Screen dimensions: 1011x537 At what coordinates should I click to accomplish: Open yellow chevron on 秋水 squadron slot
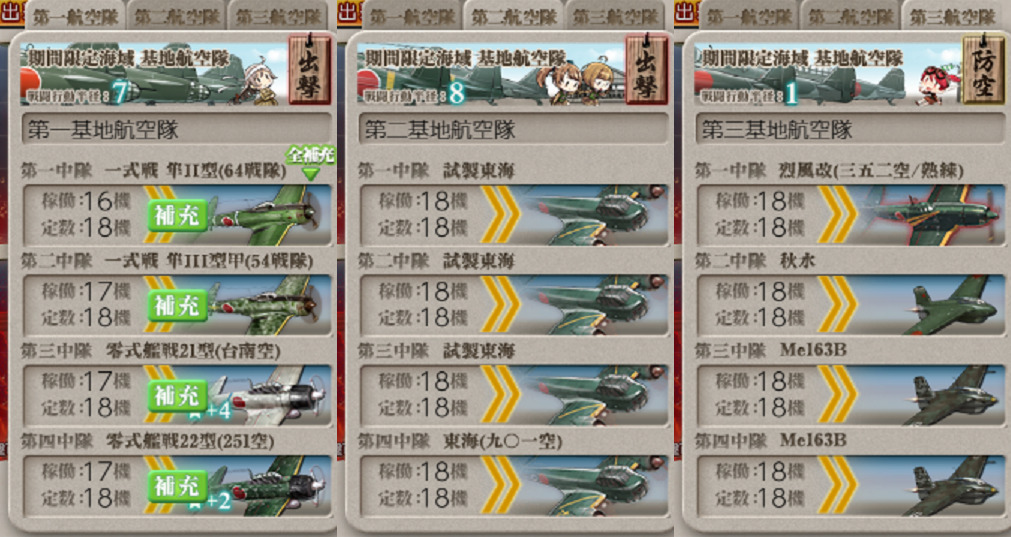(x=838, y=306)
